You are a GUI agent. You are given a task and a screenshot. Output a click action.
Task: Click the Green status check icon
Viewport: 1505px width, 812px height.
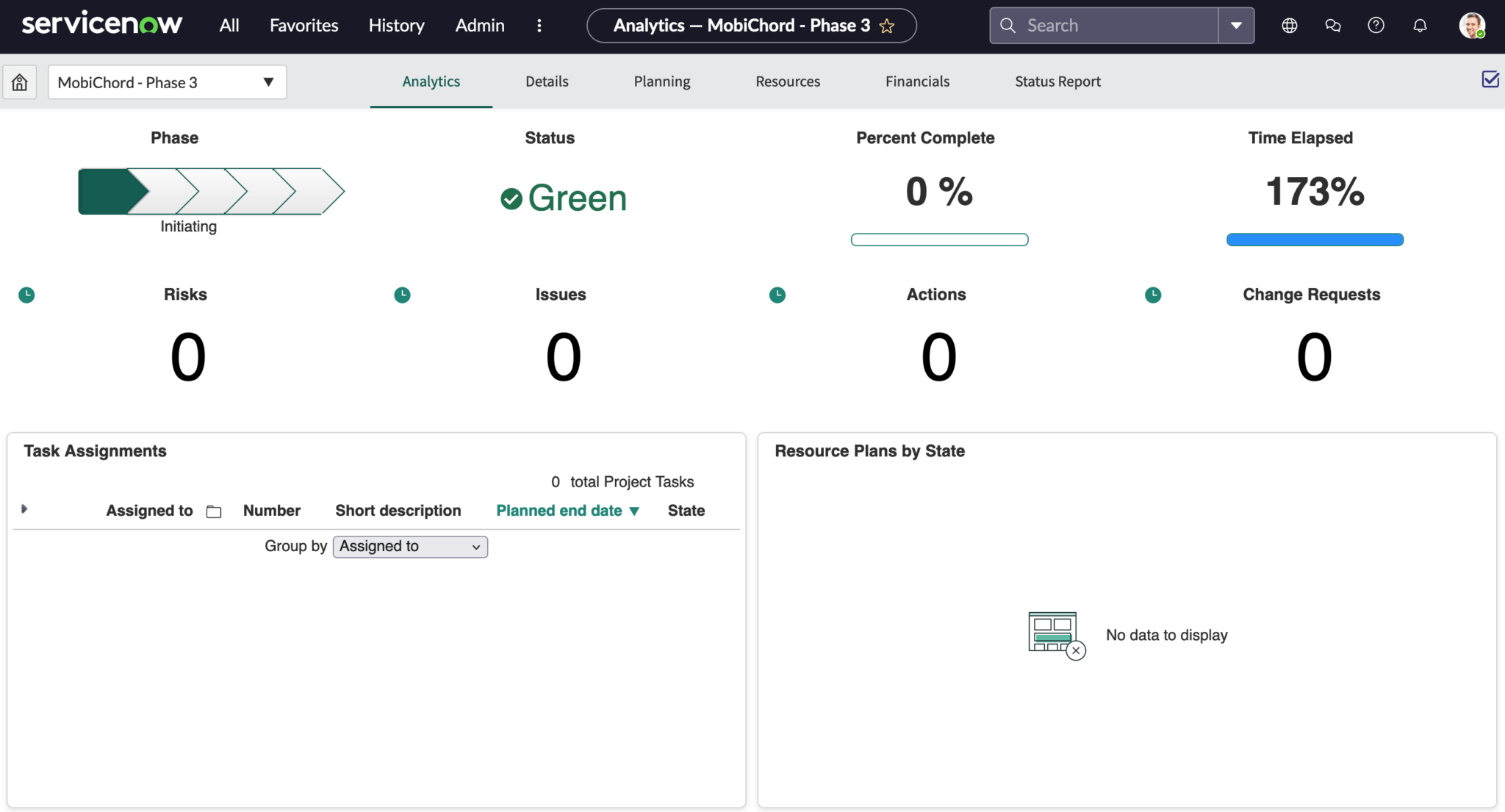pyautogui.click(x=511, y=198)
